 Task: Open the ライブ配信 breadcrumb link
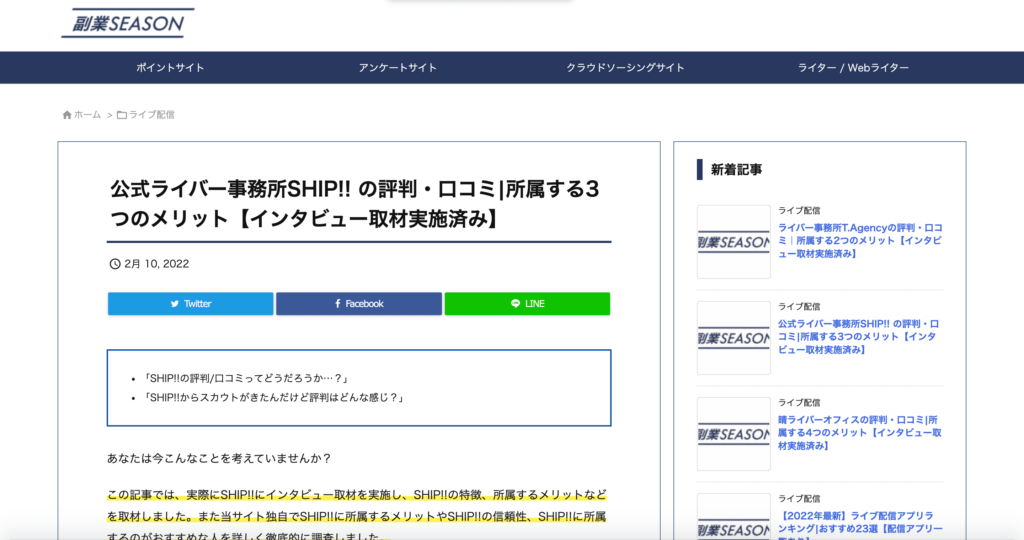pyautogui.click(x=152, y=115)
